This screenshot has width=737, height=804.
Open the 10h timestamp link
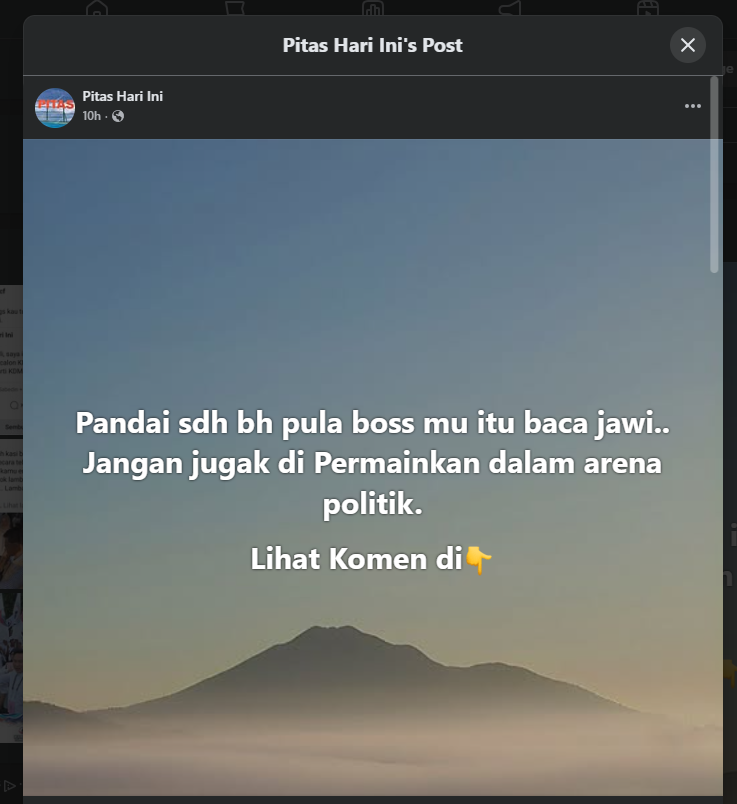[x=91, y=116]
